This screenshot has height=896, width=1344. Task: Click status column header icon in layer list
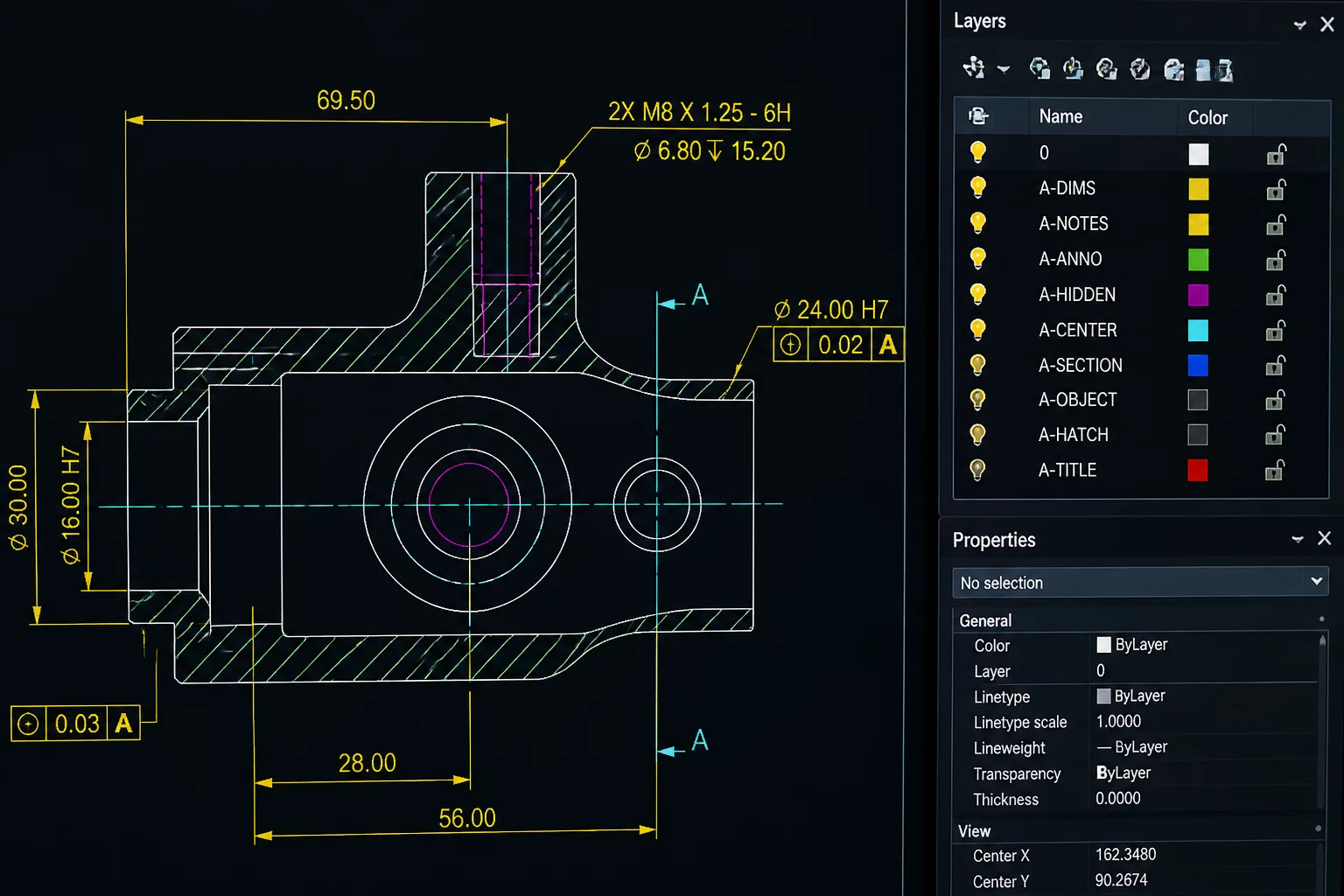tap(978, 115)
